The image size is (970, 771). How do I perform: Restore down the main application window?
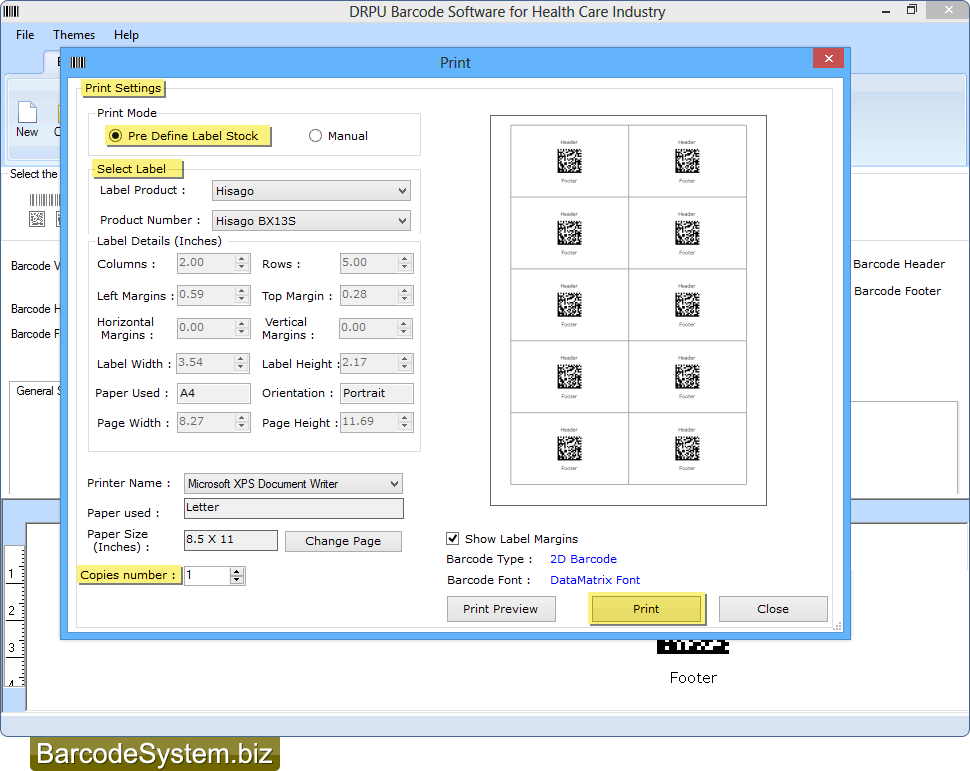(x=912, y=10)
